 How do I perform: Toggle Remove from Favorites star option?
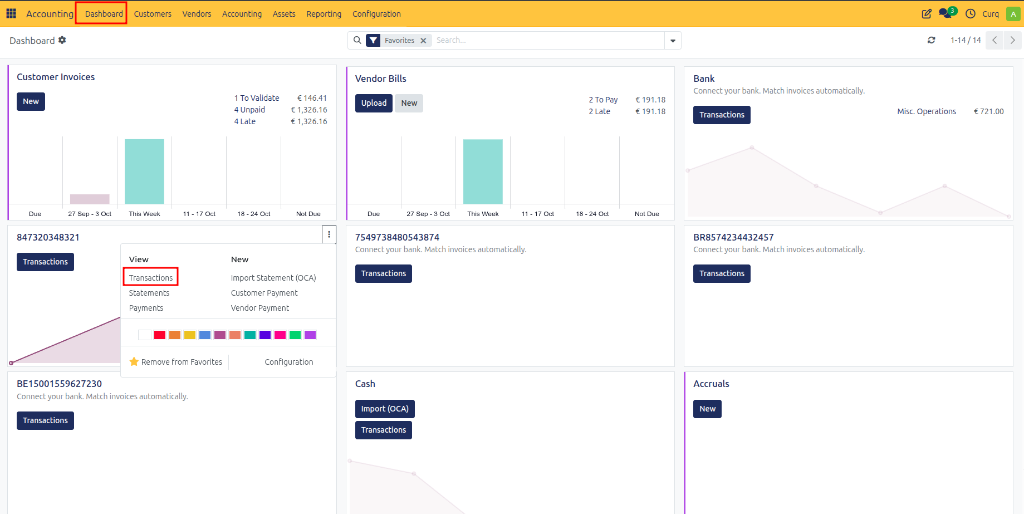click(176, 362)
